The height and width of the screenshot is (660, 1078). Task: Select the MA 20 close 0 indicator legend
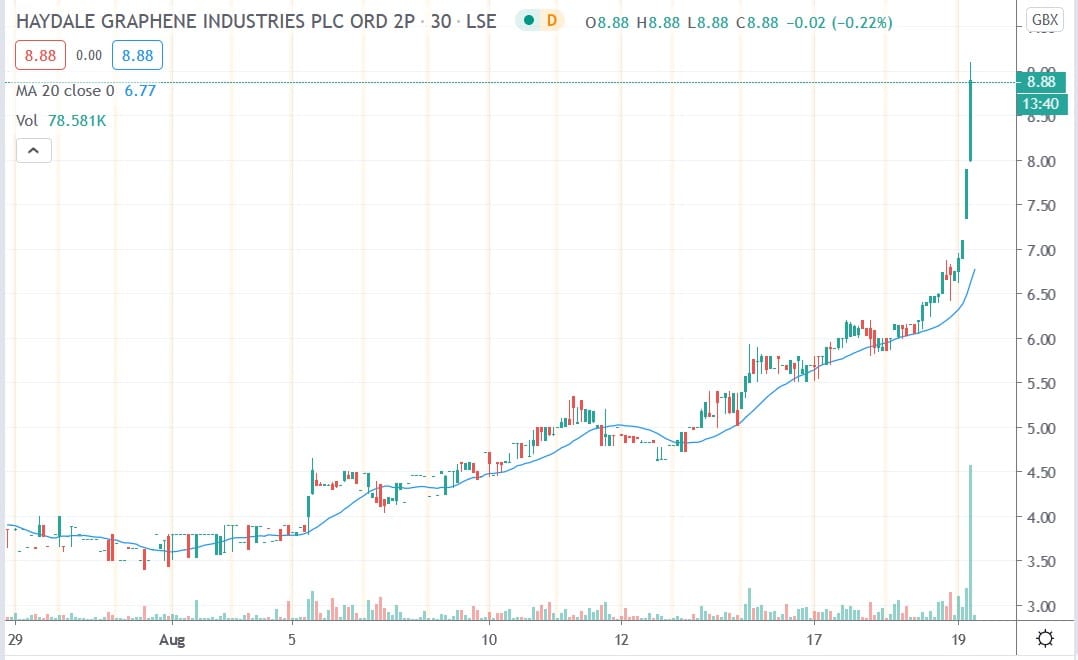coord(65,91)
